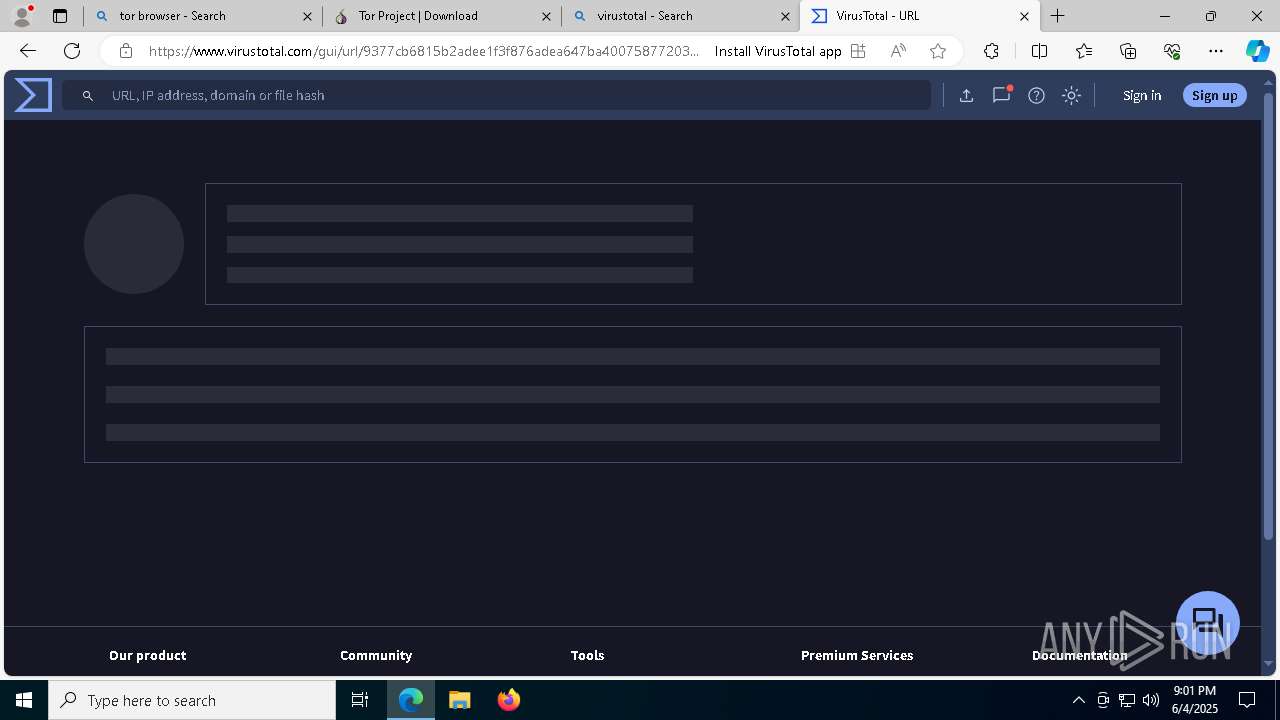Add this page to favorites star

coord(938,51)
